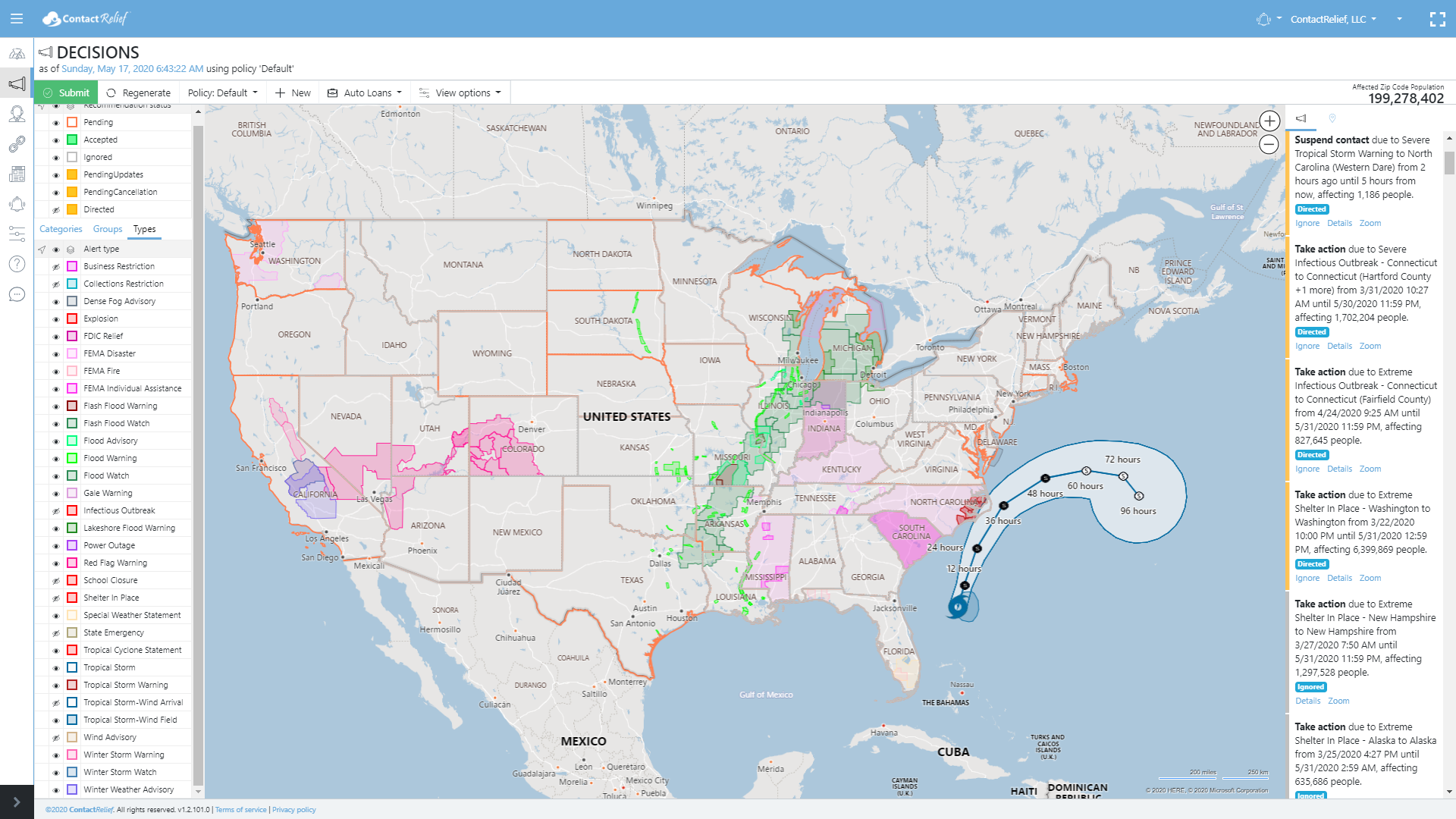The image size is (1456, 819).
Task: Zoom in on the map
Action: (x=1269, y=121)
